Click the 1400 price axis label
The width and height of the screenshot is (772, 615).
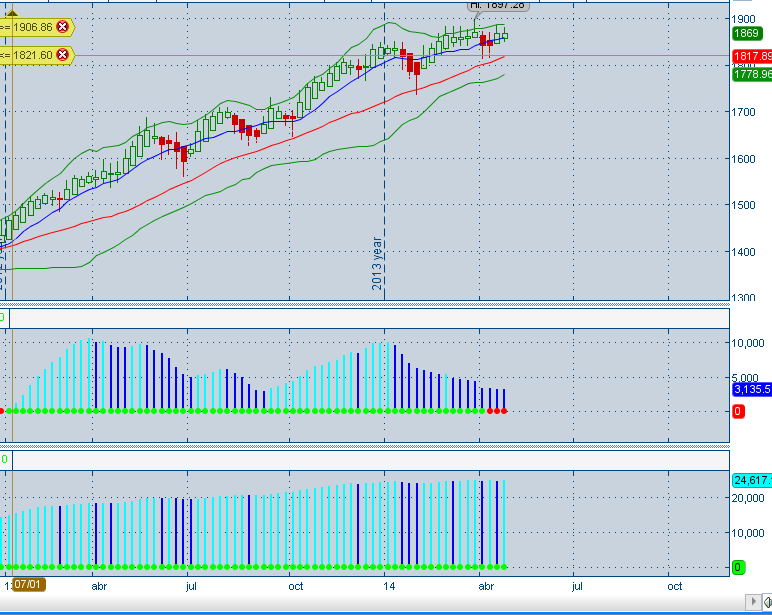[x=743, y=252]
